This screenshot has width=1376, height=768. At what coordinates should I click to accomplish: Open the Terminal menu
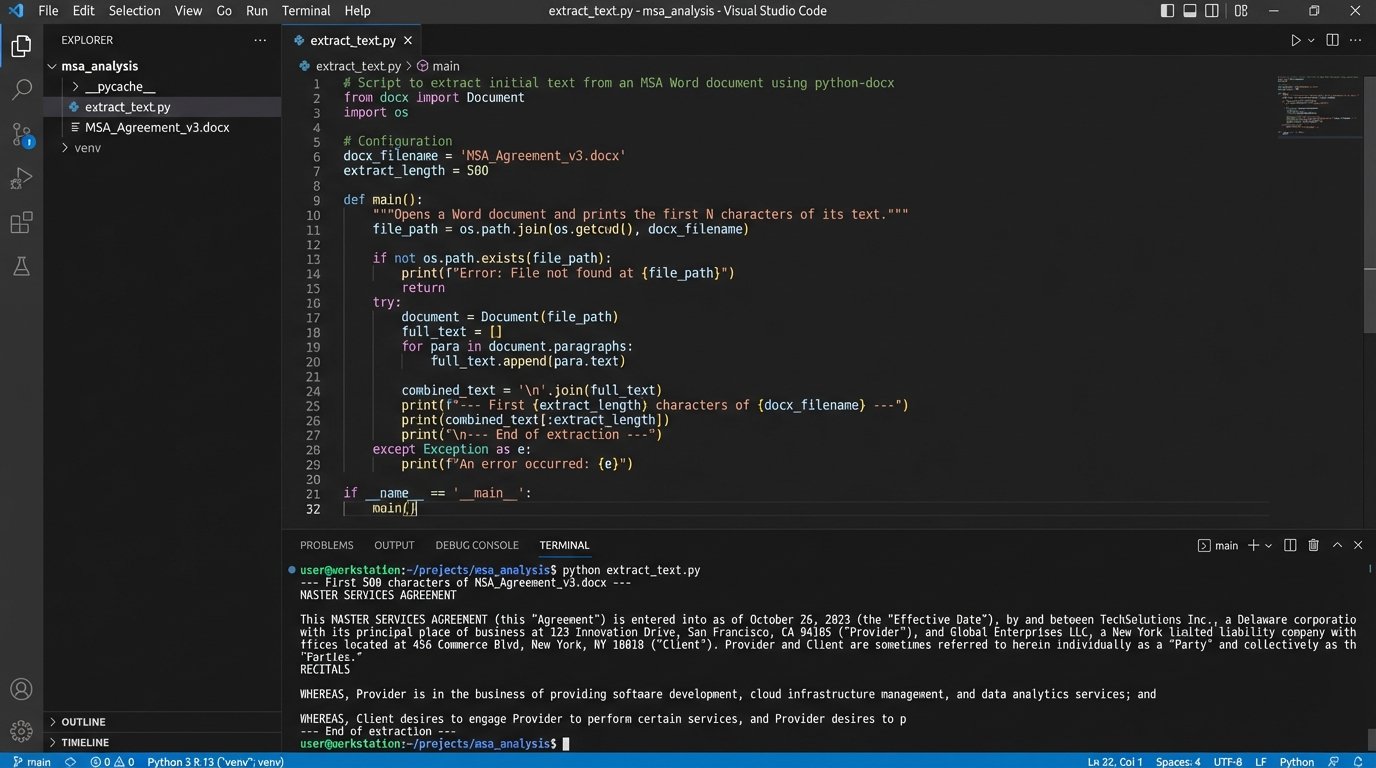pyautogui.click(x=306, y=11)
